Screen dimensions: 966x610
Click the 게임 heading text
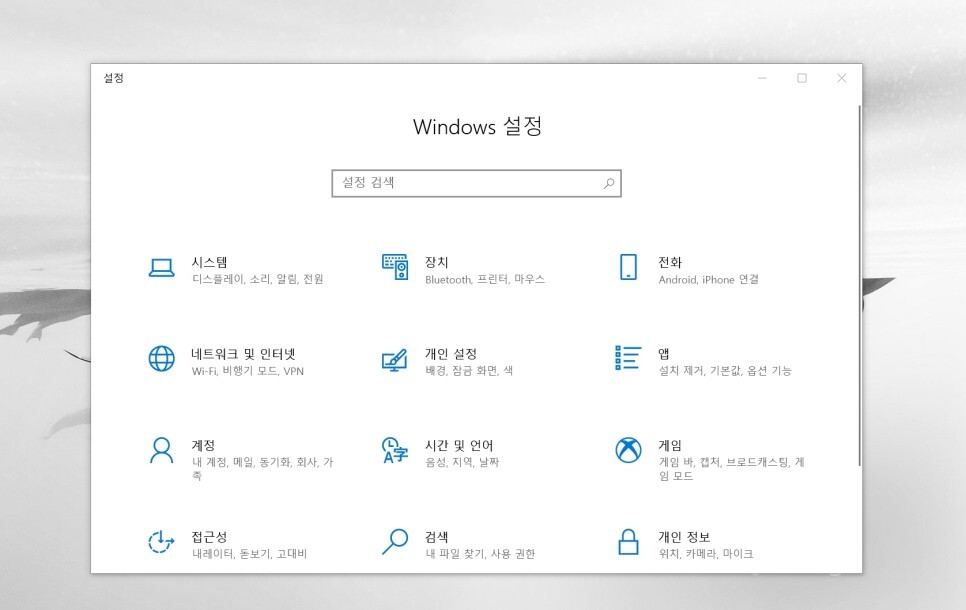[x=670, y=445]
